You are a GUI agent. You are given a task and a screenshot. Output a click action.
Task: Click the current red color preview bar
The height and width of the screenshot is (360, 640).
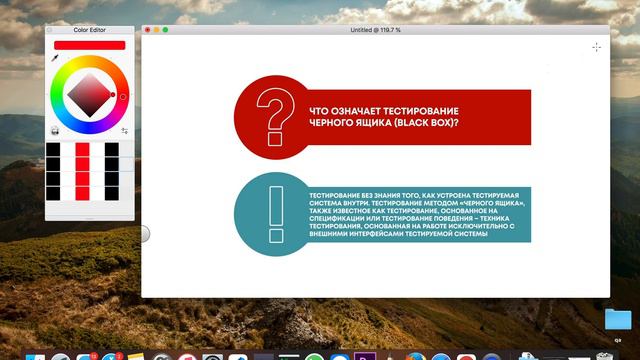coord(89,45)
